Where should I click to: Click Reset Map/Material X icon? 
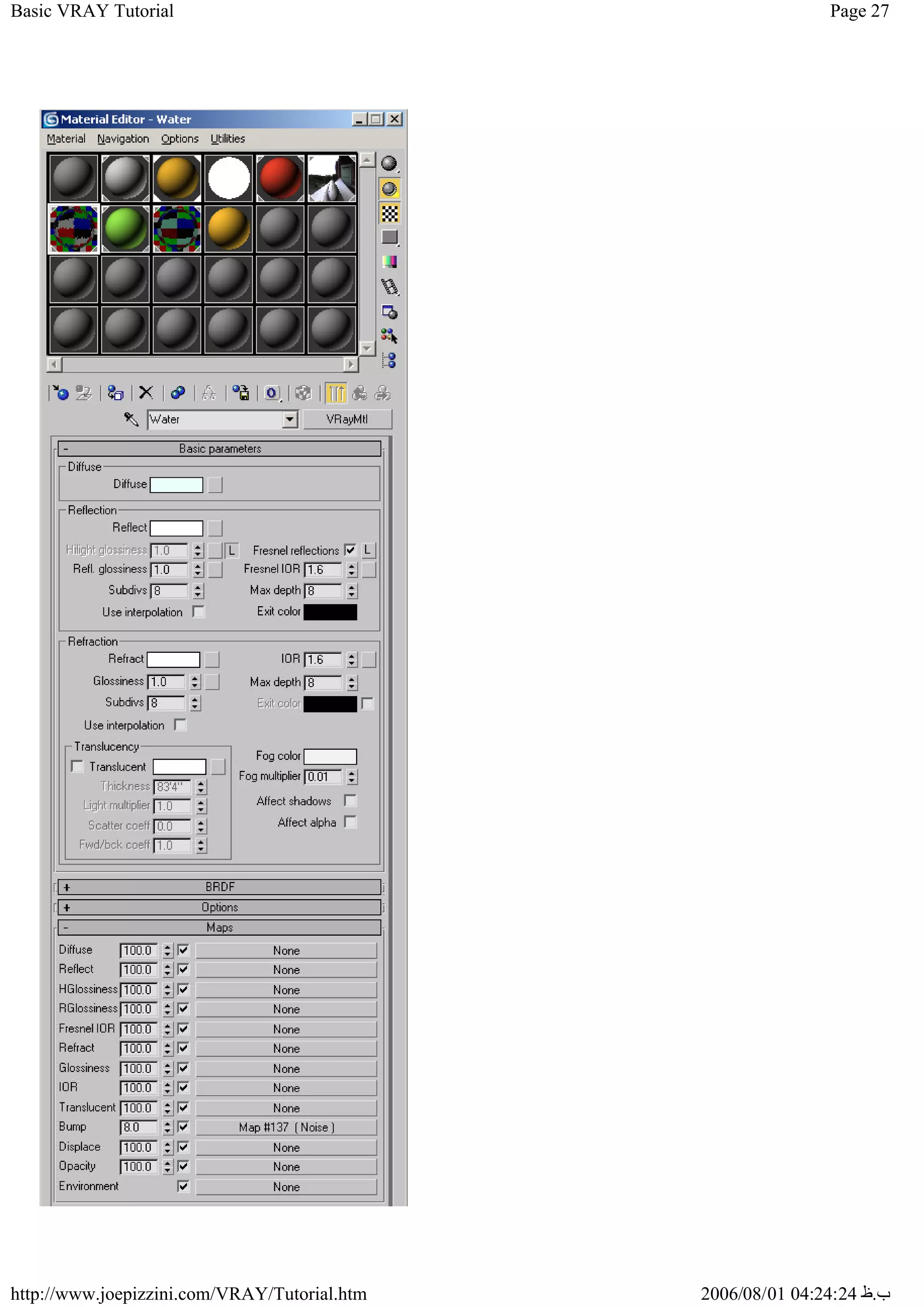(146, 393)
